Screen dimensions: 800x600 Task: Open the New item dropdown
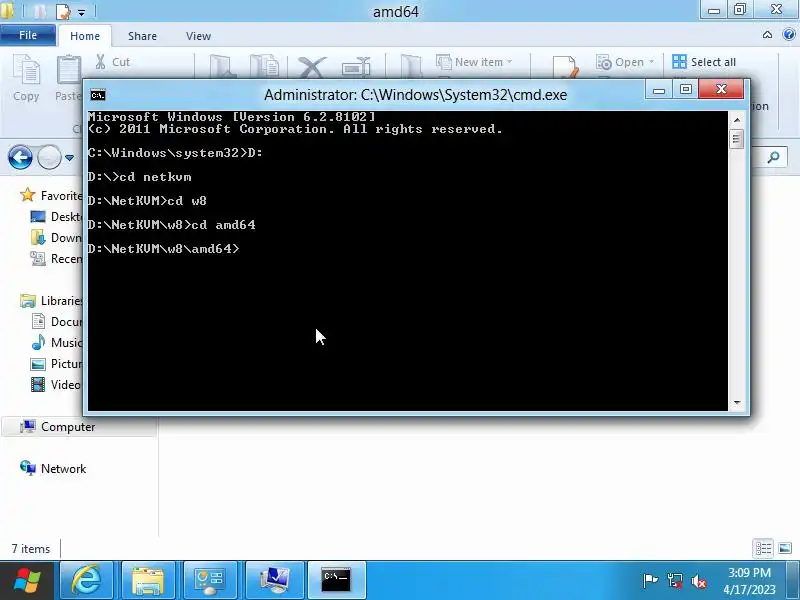474,62
